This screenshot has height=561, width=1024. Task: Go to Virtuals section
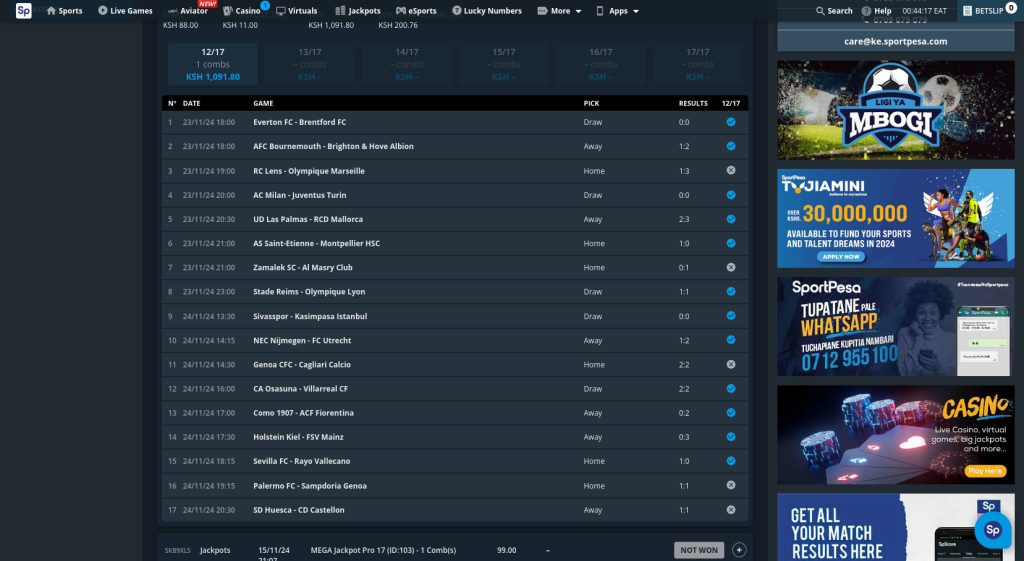[296, 10]
